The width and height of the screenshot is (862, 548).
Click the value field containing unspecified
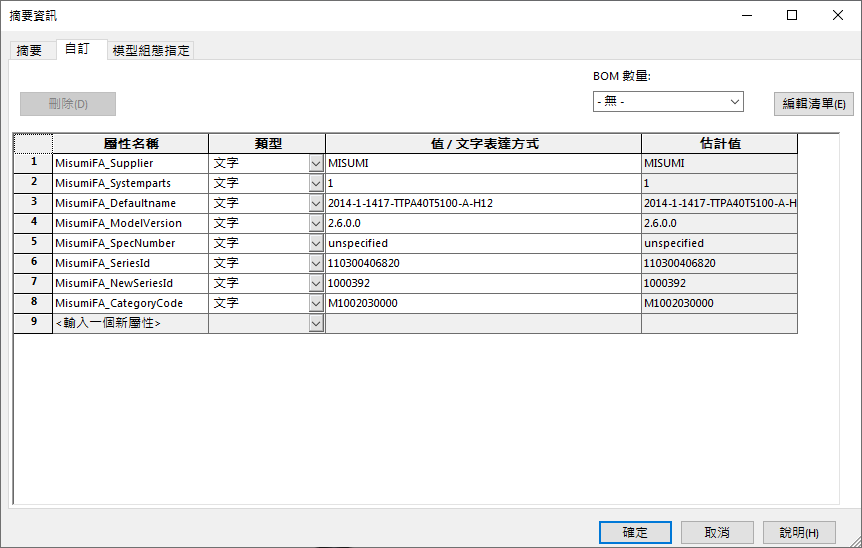(483, 243)
